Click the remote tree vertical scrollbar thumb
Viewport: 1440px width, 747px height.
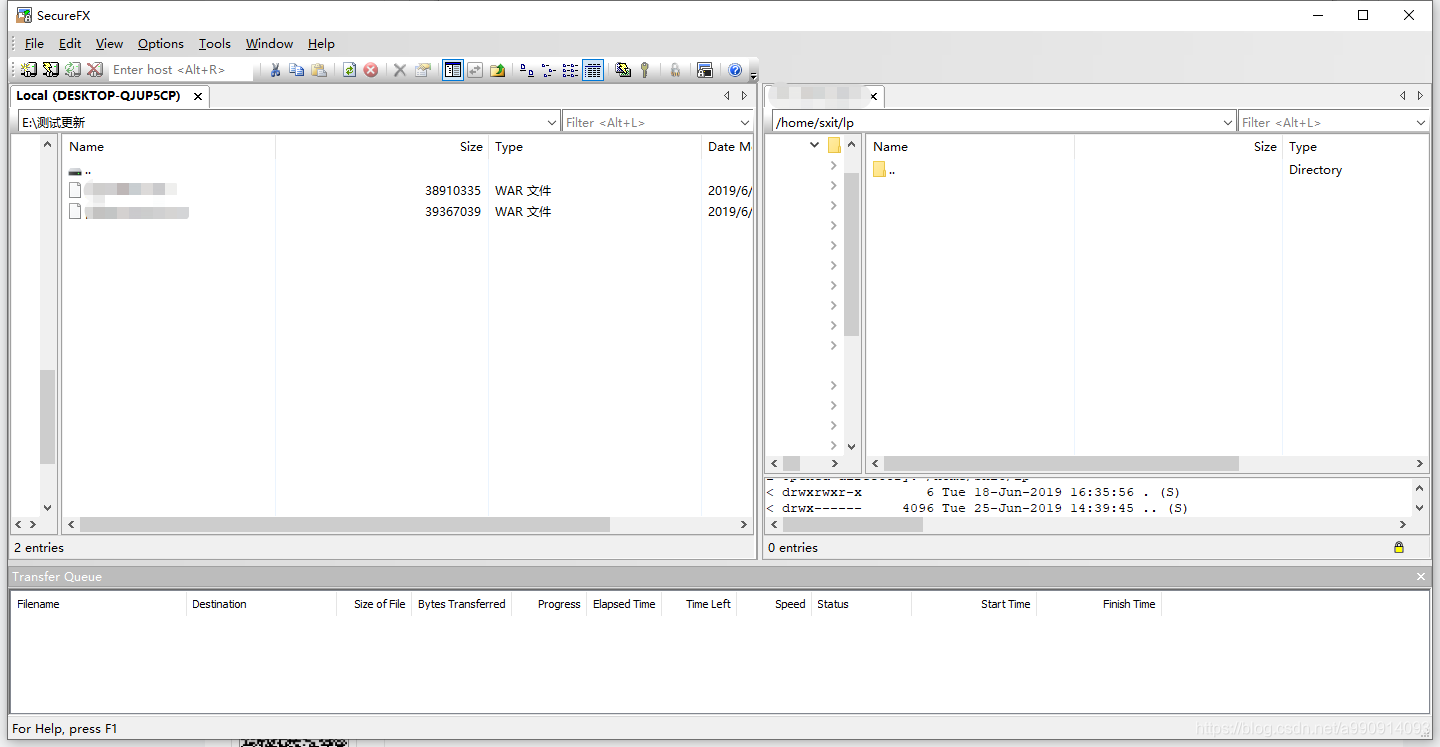(852, 254)
